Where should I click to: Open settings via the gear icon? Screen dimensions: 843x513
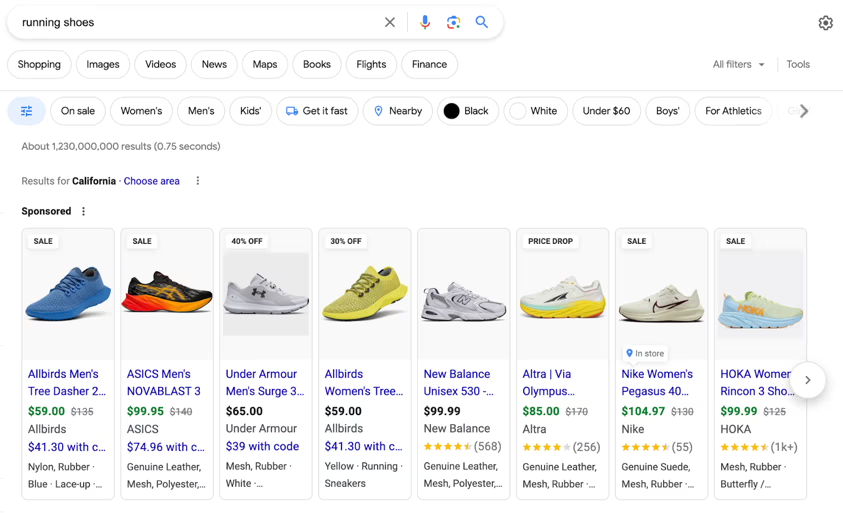tap(825, 23)
